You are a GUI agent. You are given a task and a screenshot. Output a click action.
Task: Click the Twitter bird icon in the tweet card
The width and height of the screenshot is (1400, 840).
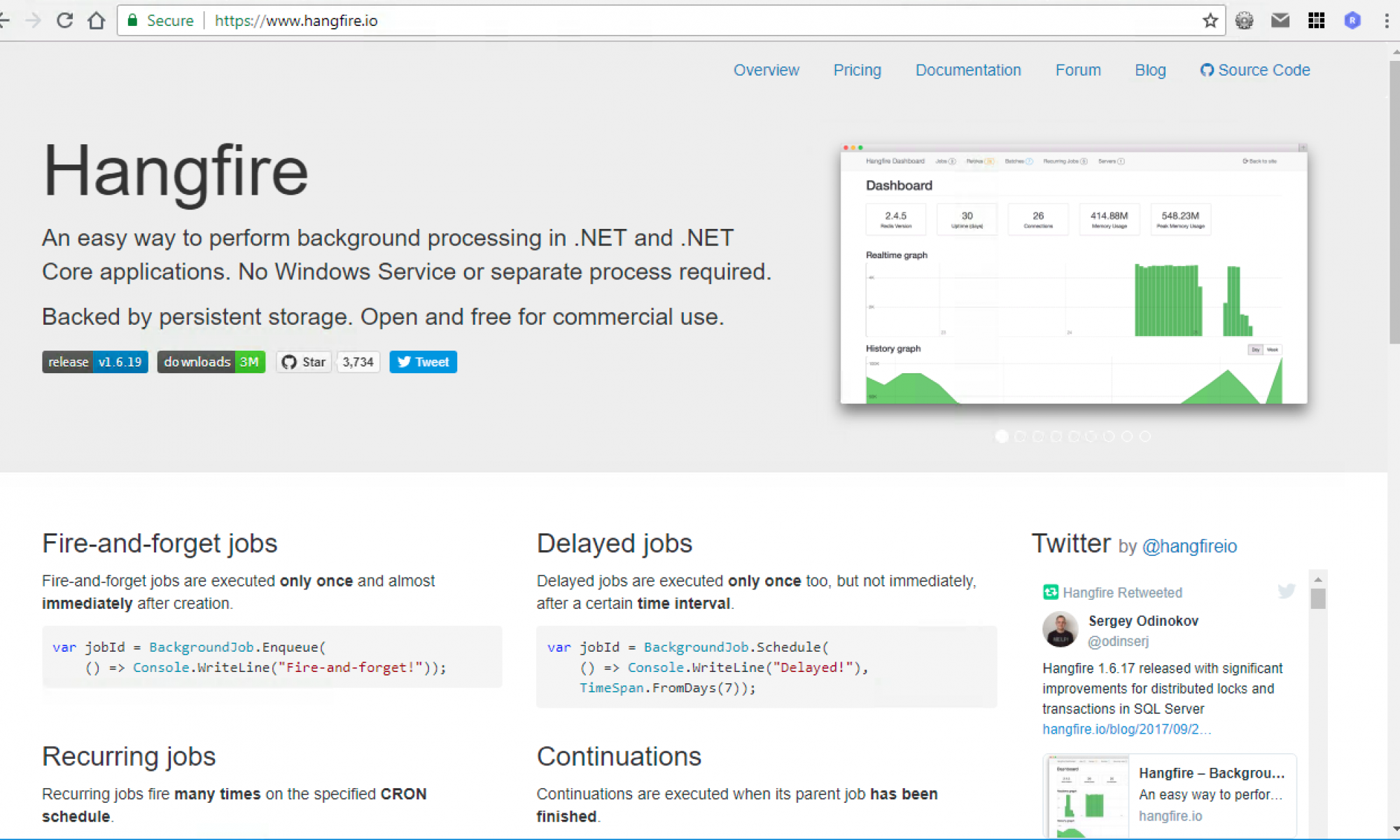1287,591
